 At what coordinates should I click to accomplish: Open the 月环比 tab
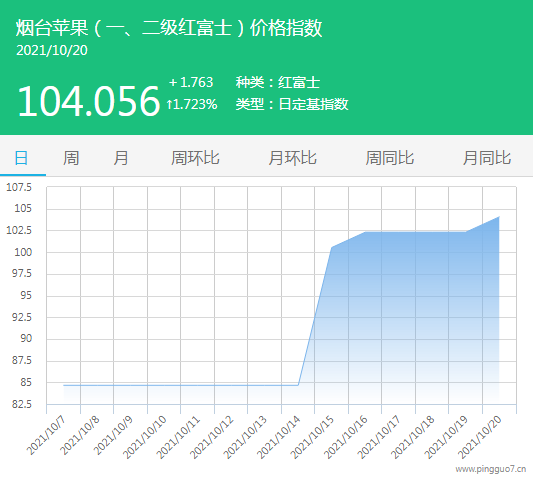[292, 158]
